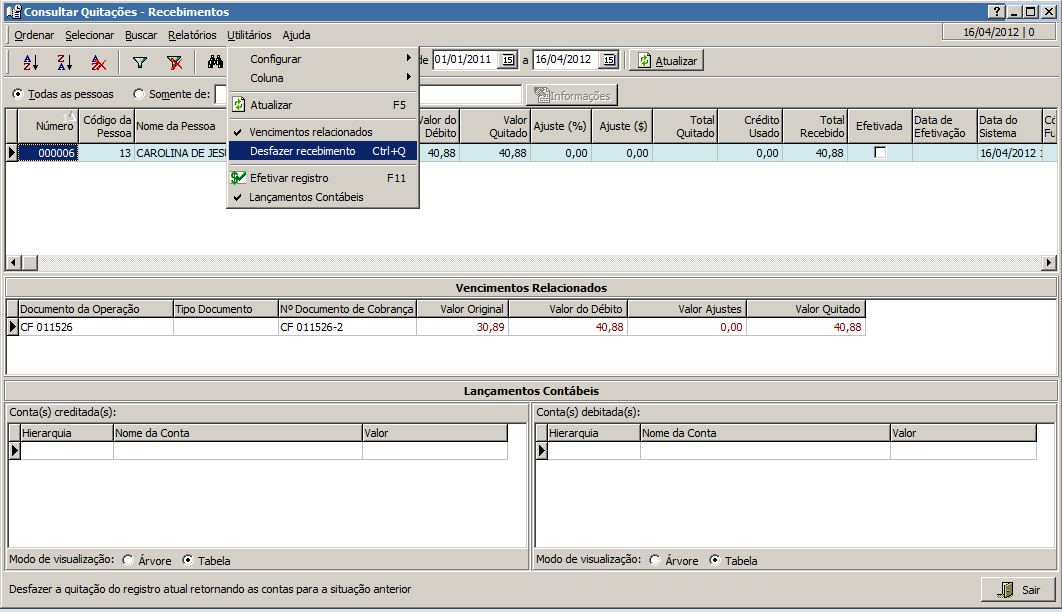Click the Nome da Conta header in Conta(s) debitada(s)
Viewport: 1062px width, 612px height.
tap(765, 433)
